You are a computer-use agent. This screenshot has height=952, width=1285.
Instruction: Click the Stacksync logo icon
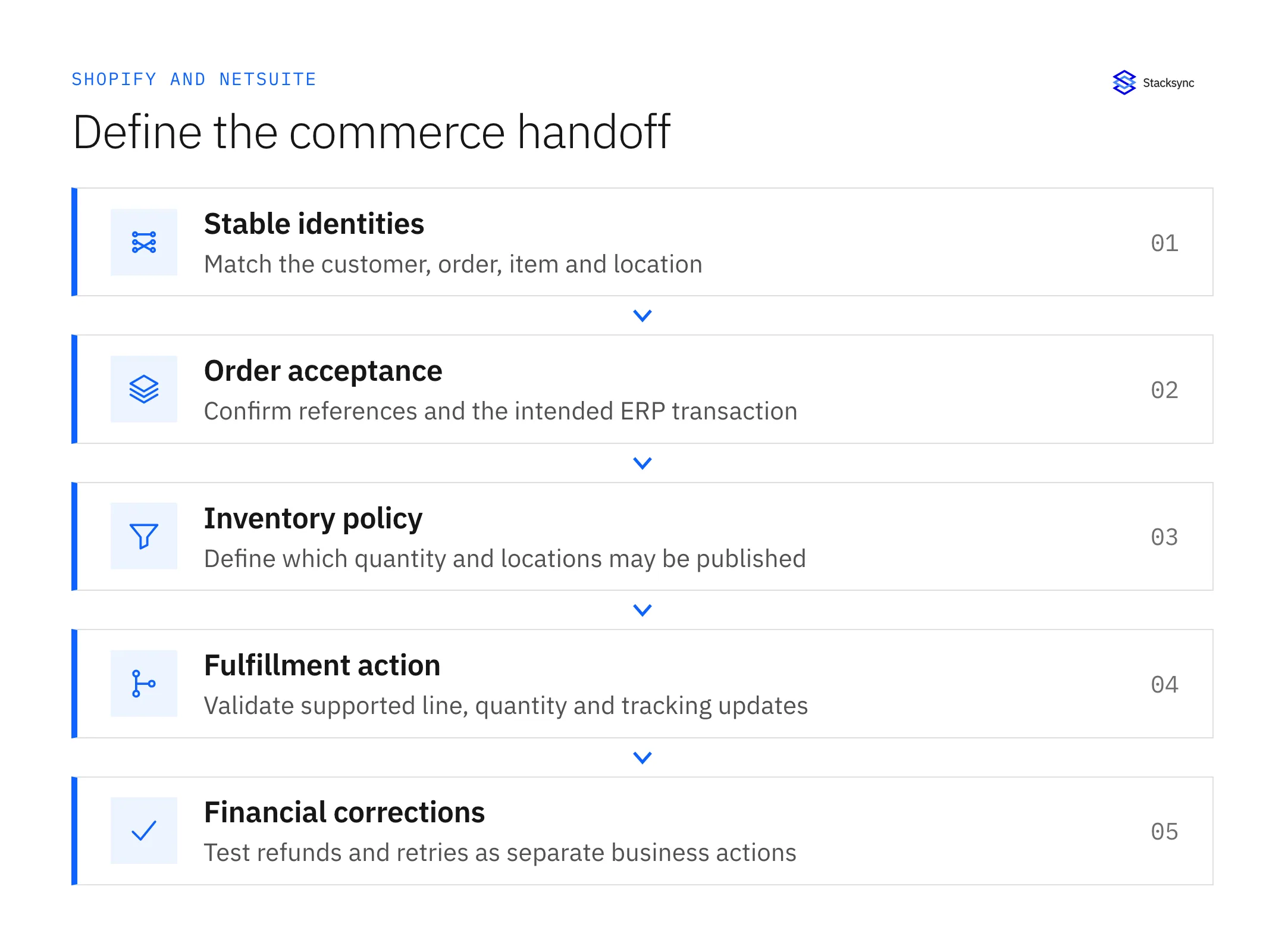click(x=1124, y=83)
